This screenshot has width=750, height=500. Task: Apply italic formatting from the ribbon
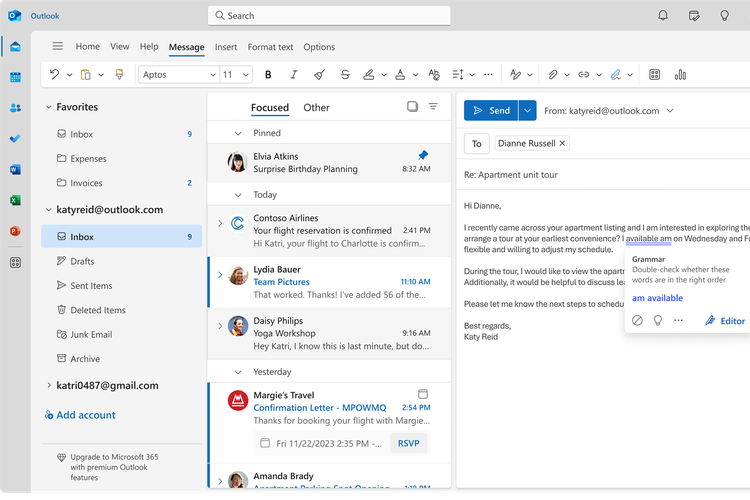point(293,75)
